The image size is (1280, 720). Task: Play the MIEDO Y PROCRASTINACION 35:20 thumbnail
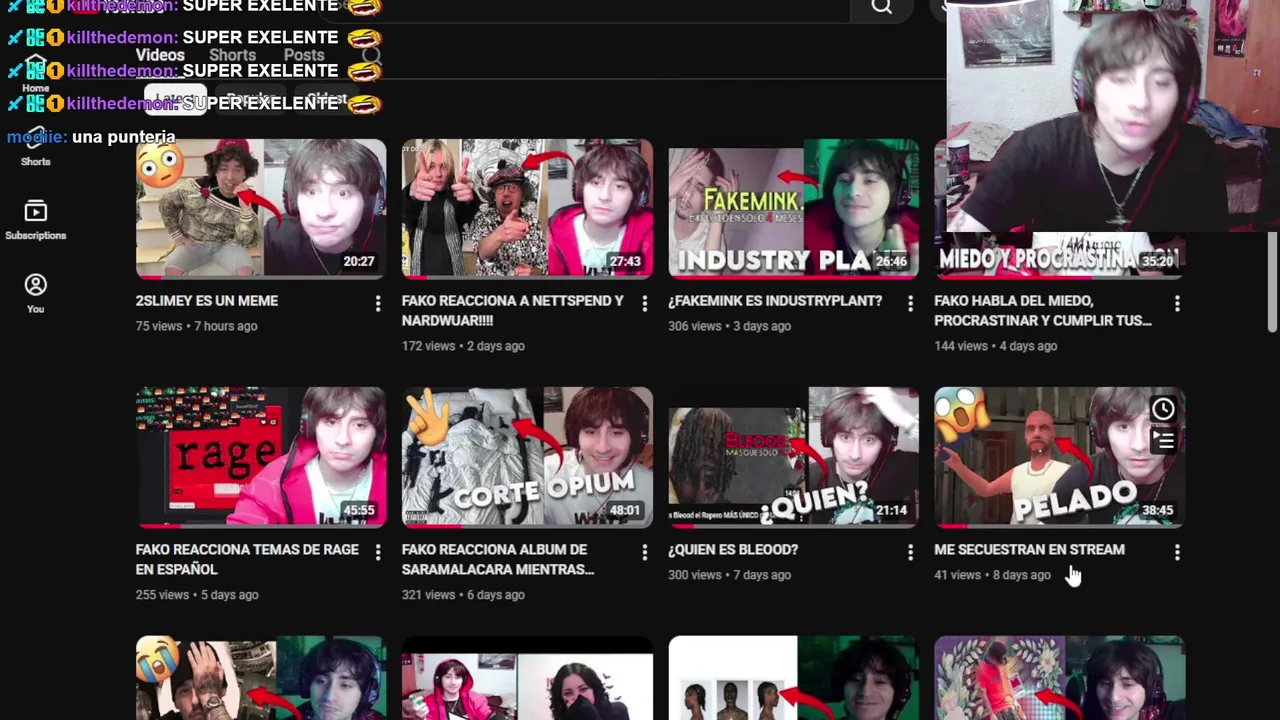click(1059, 255)
